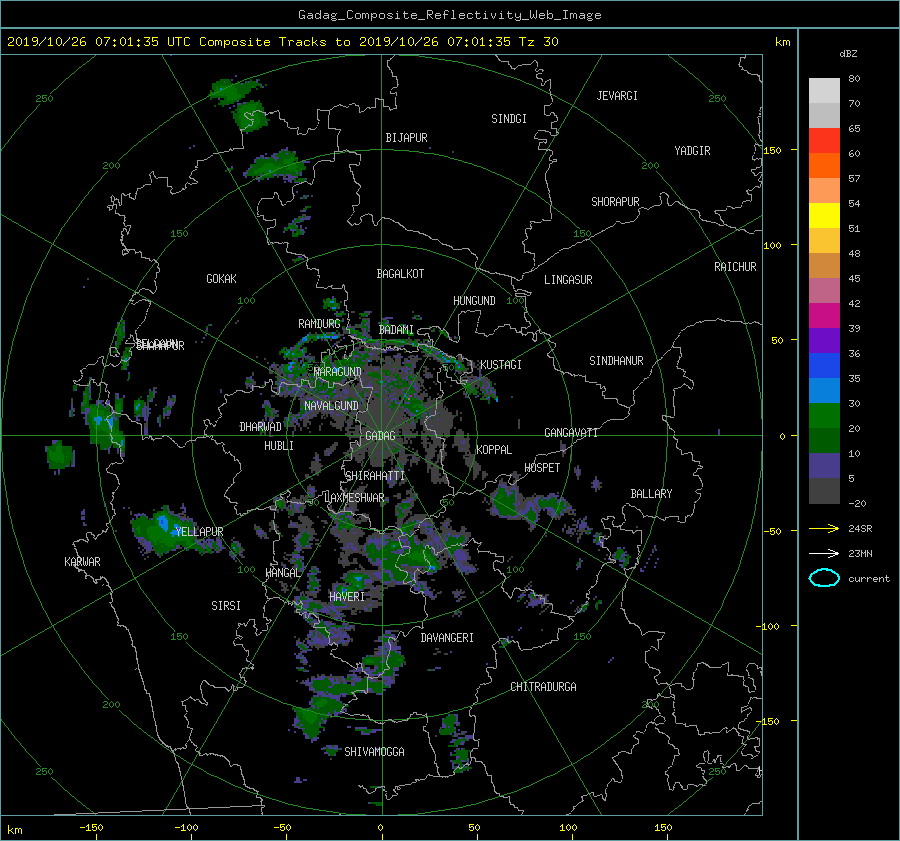Click the LINGASUR city label
Viewport: 900px width, 841px height.
(x=568, y=280)
